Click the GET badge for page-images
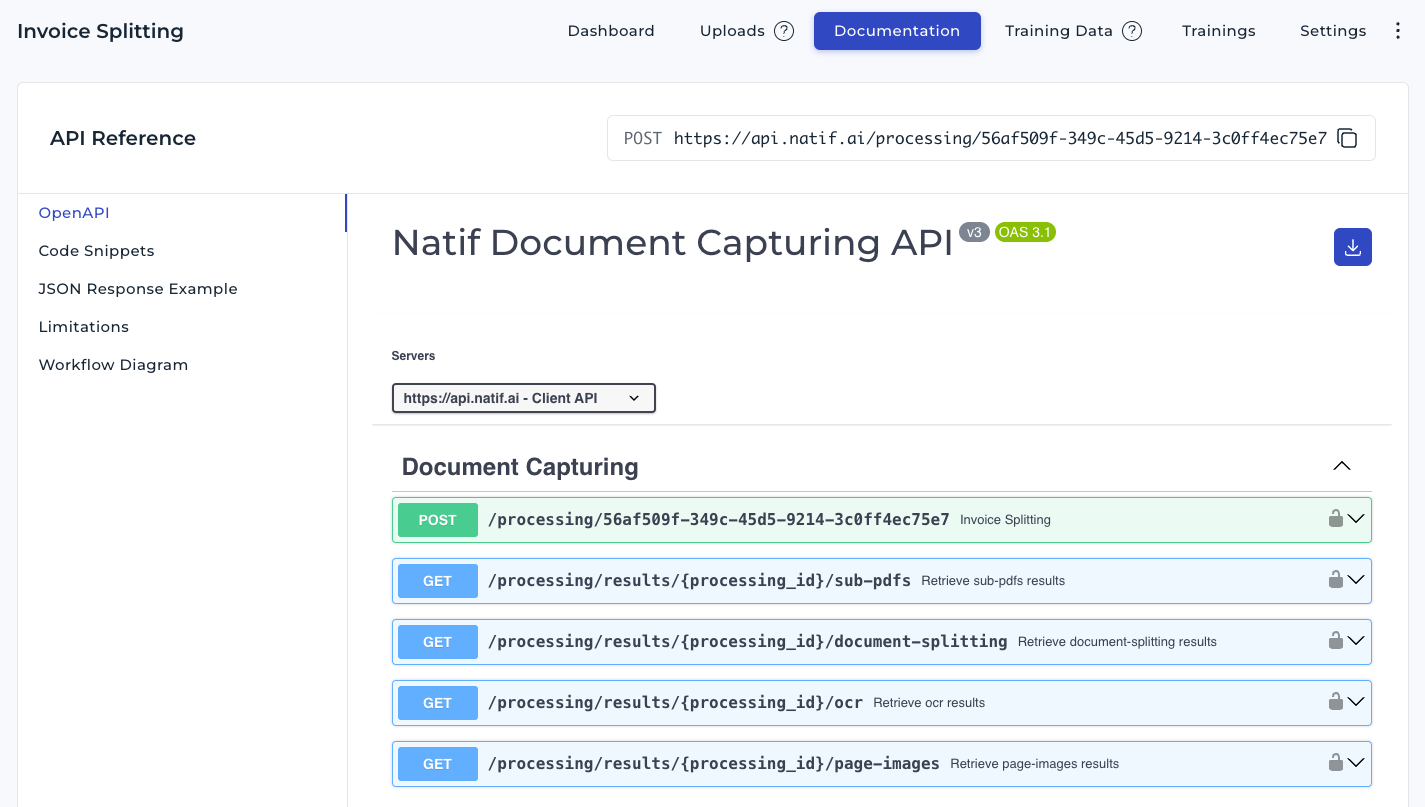This screenshot has height=807, width=1425. click(438, 764)
